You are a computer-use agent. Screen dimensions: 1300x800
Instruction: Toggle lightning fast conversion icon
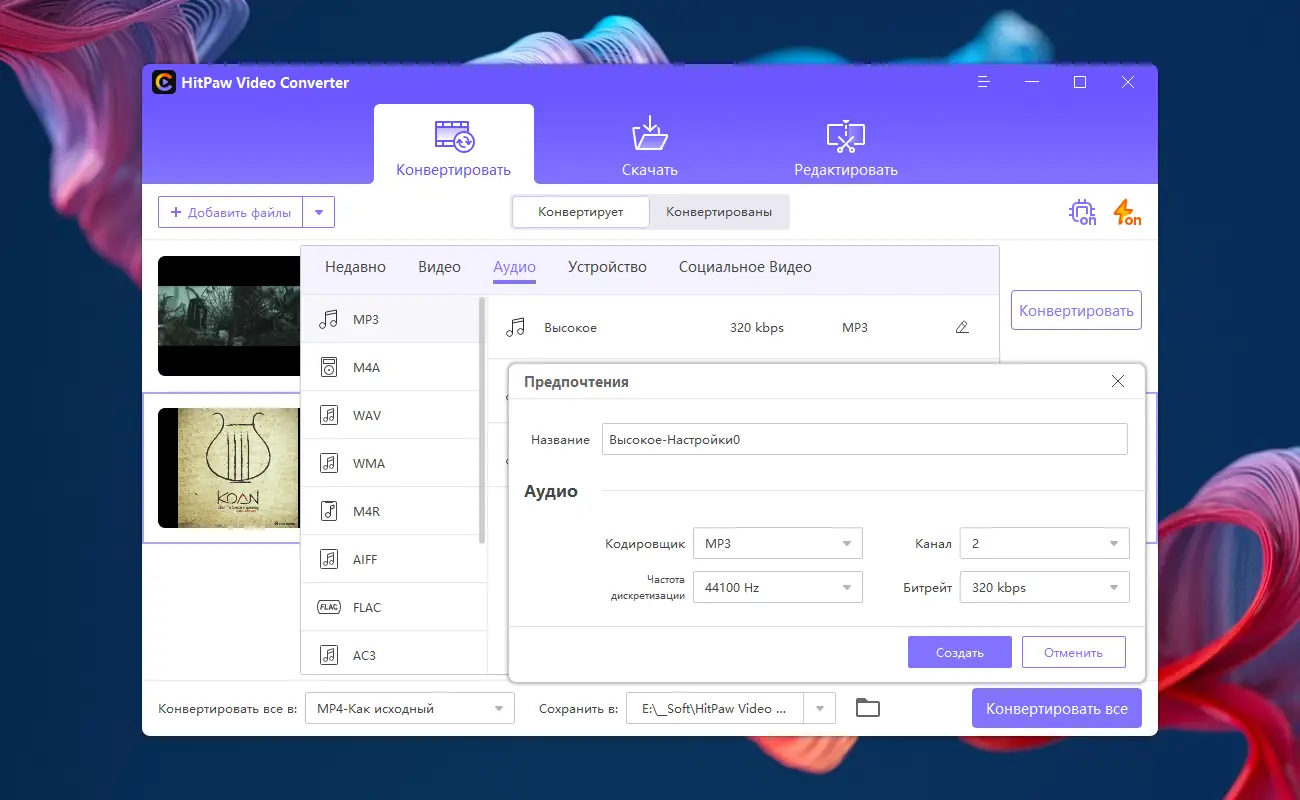(1126, 212)
